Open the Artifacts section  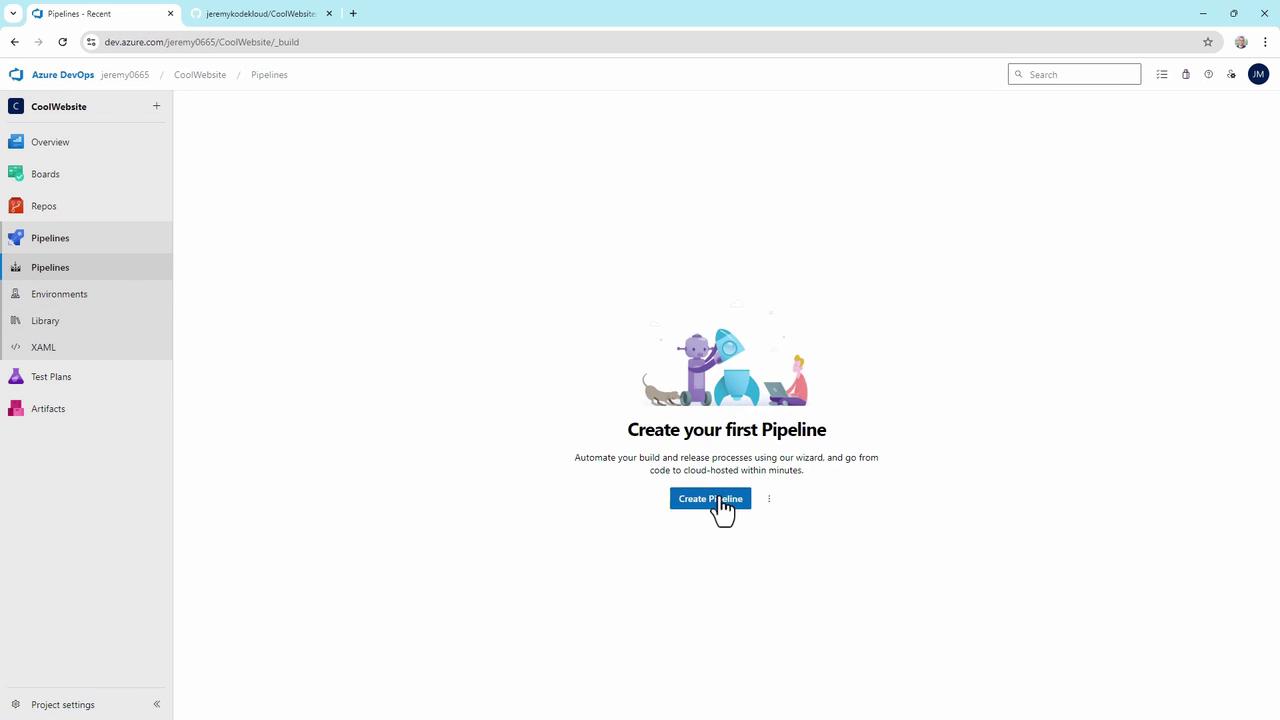pos(47,409)
